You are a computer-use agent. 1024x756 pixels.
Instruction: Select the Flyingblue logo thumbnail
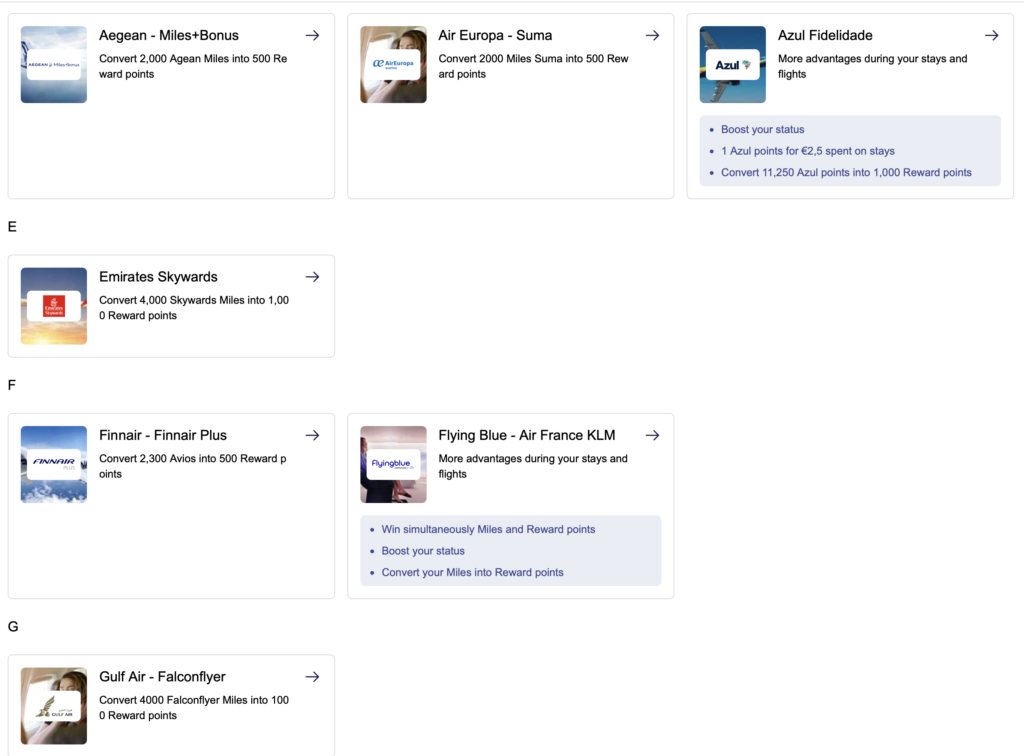click(x=393, y=465)
